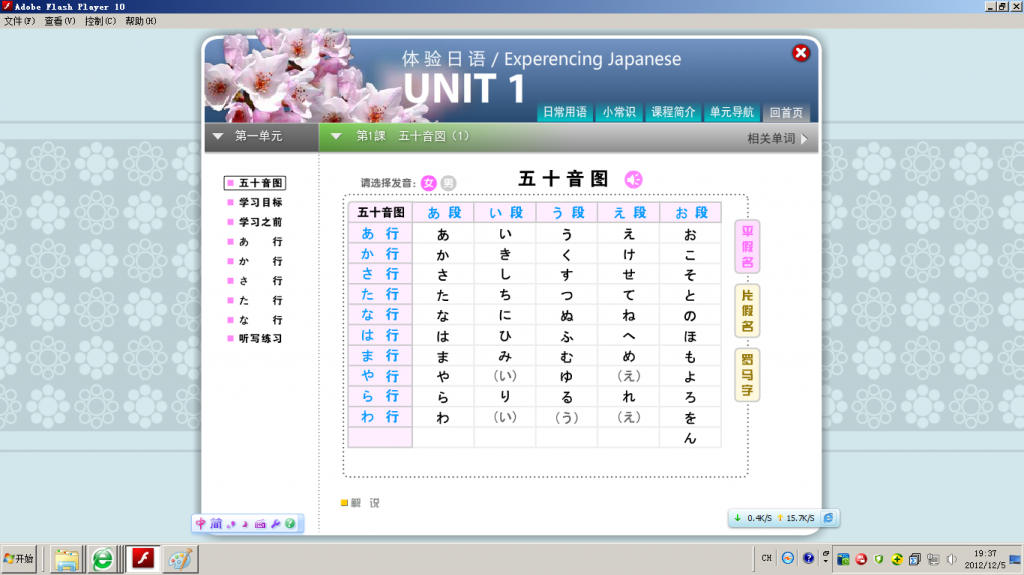Click the ら行 row header in chart
The image size is (1024, 575).
(380, 396)
